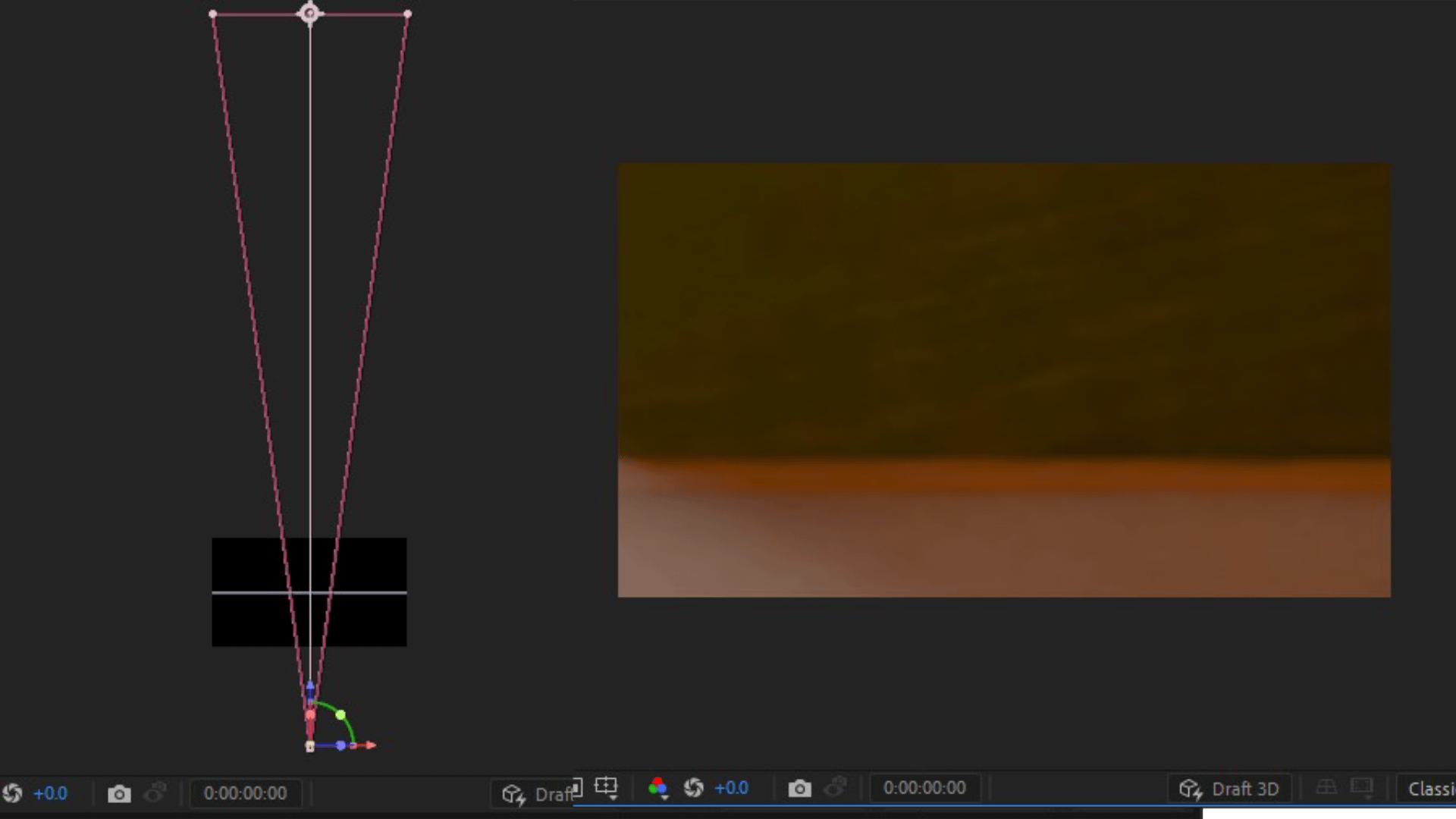Viewport: 1456px width, 819px height.
Task: Click reset exposure icon in right viewer
Action: tap(693, 789)
